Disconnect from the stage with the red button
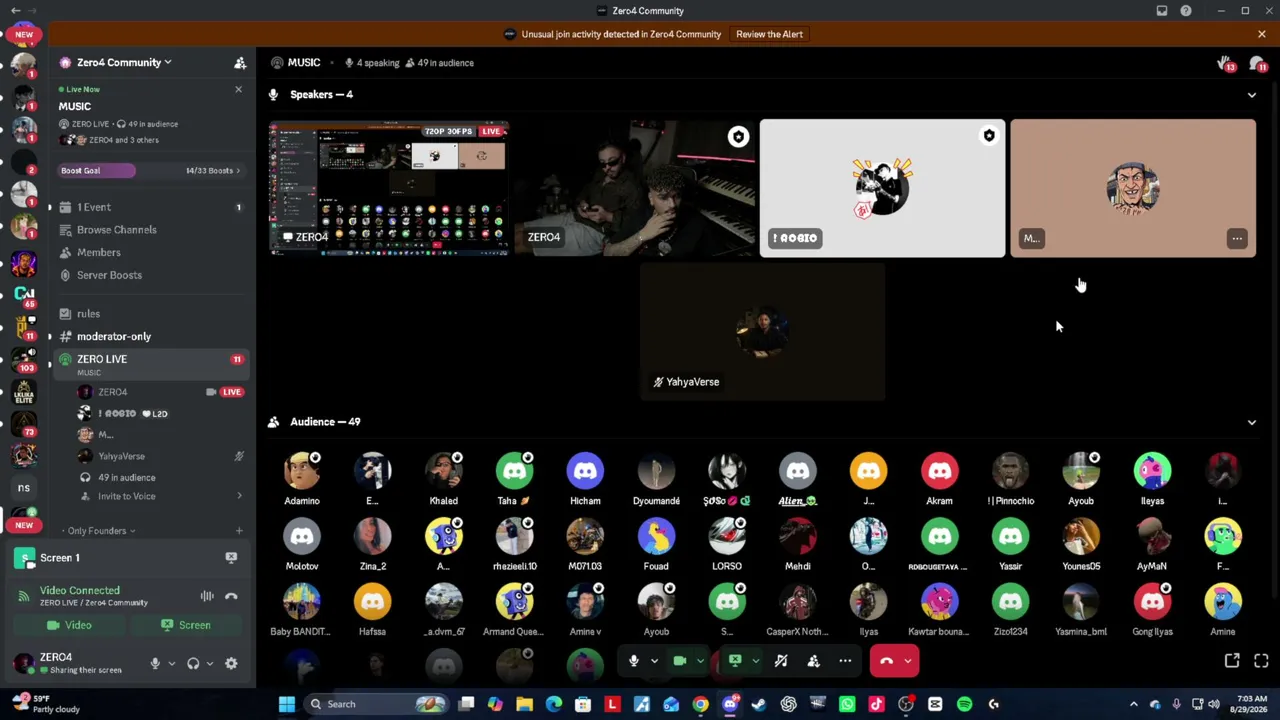This screenshot has width=1280, height=720. point(886,661)
